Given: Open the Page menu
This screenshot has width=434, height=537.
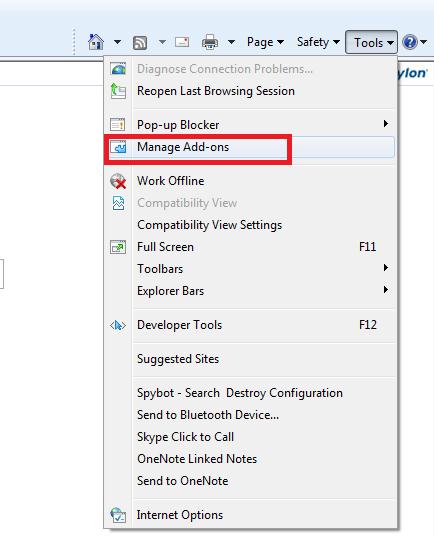Looking at the screenshot, I should coord(265,42).
